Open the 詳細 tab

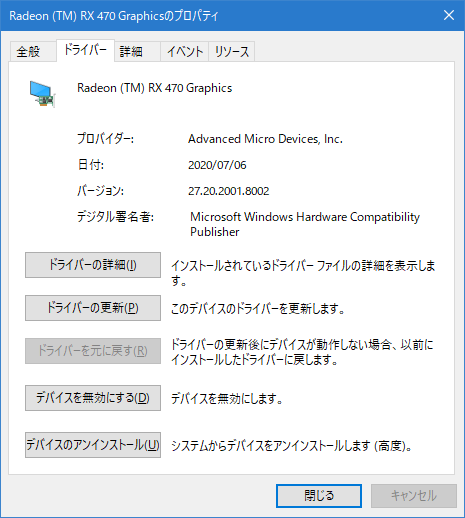click(137, 52)
